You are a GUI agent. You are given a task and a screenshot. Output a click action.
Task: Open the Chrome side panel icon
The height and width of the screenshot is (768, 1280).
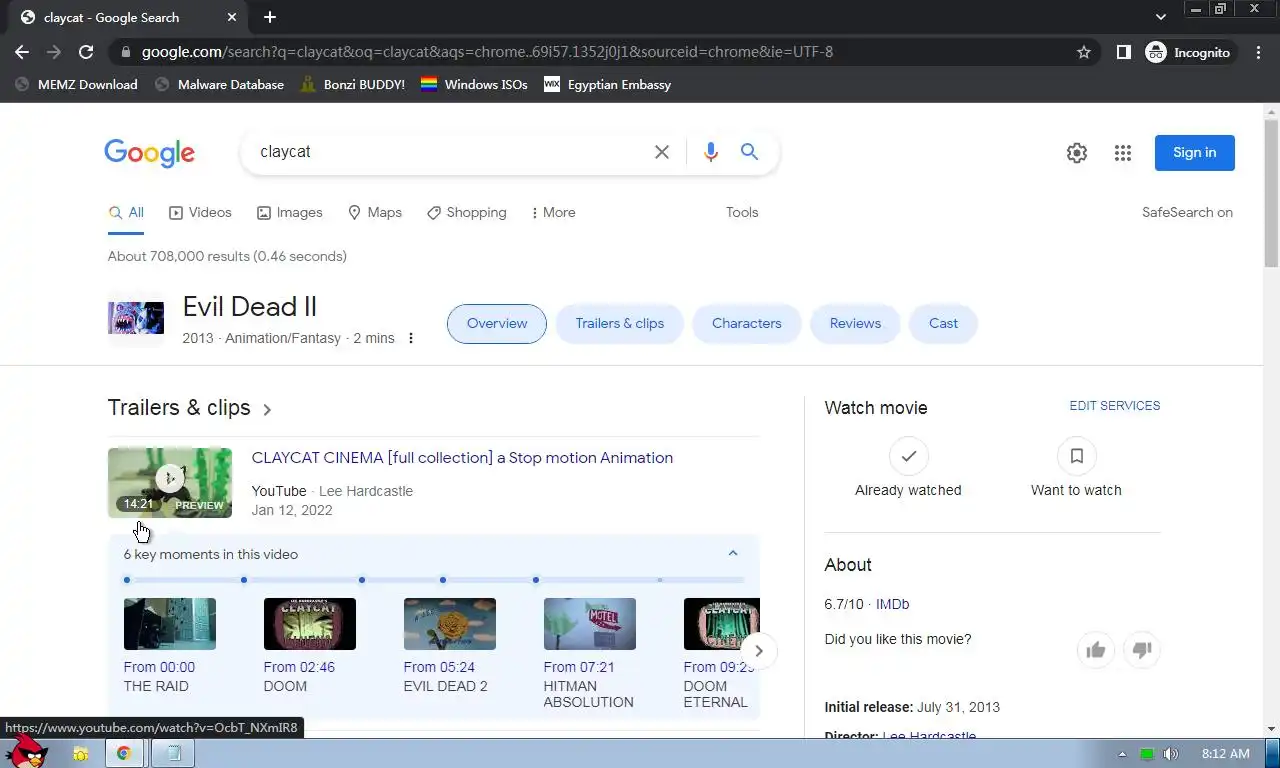(x=1124, y=52)
